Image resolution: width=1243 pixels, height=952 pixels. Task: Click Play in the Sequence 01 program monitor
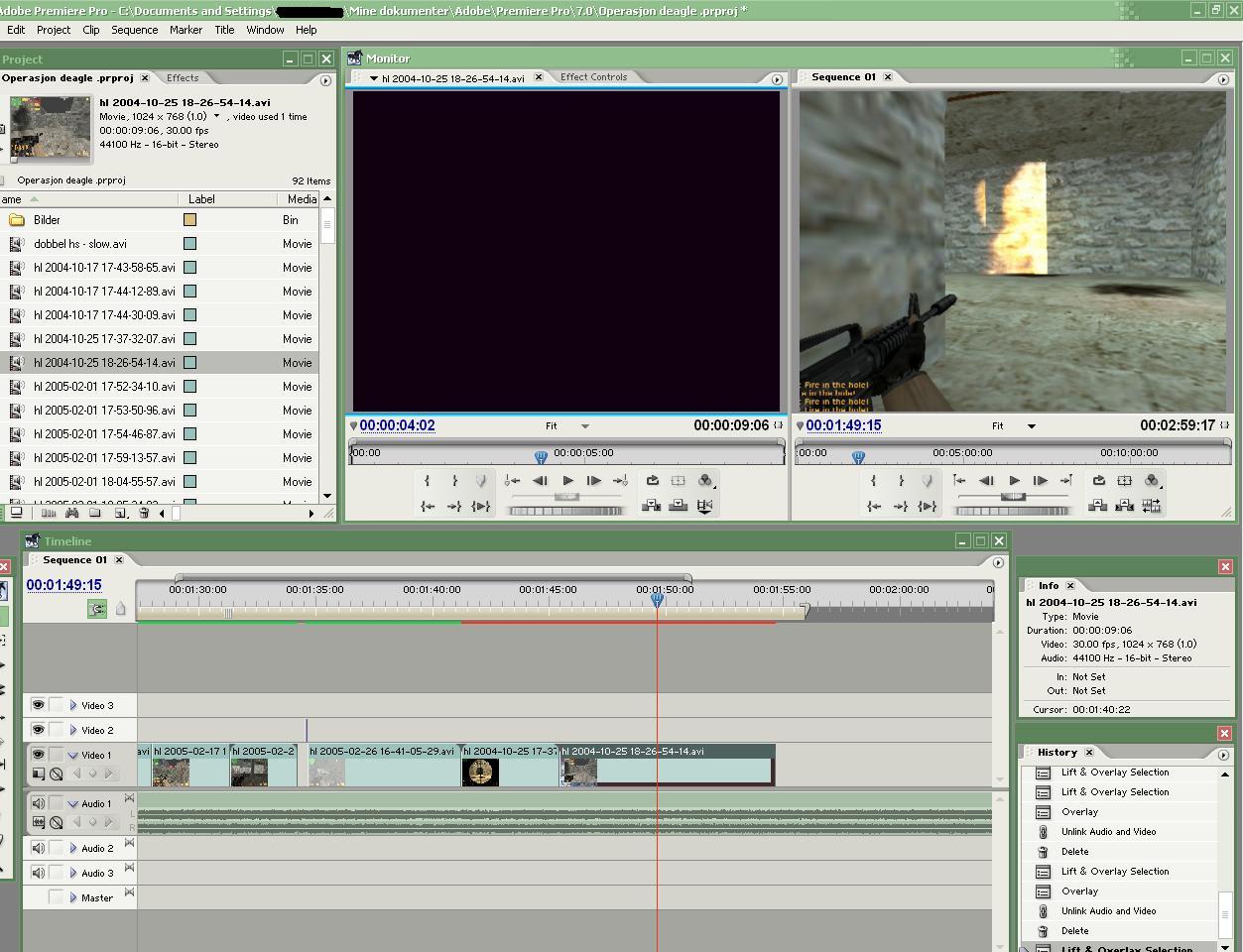pyautogui.click(x=1014, y=481)
